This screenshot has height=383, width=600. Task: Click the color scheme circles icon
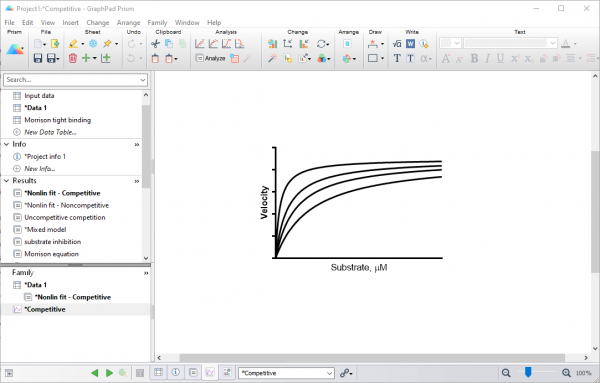[x=322, y=58]
